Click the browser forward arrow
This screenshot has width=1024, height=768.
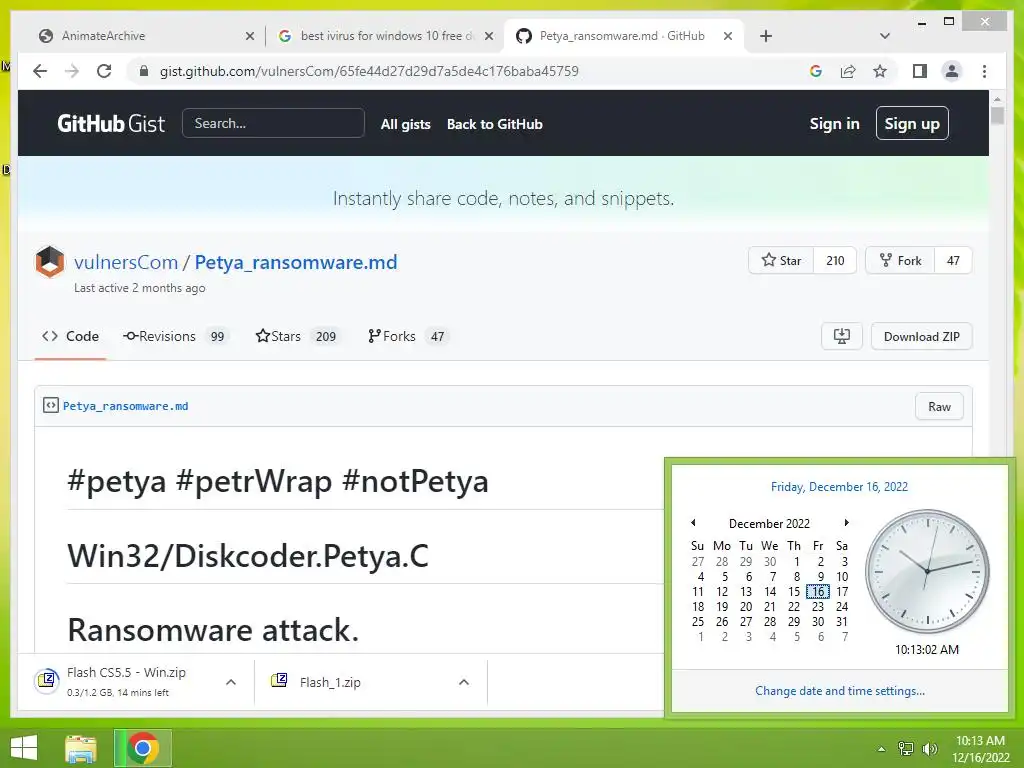72,71
